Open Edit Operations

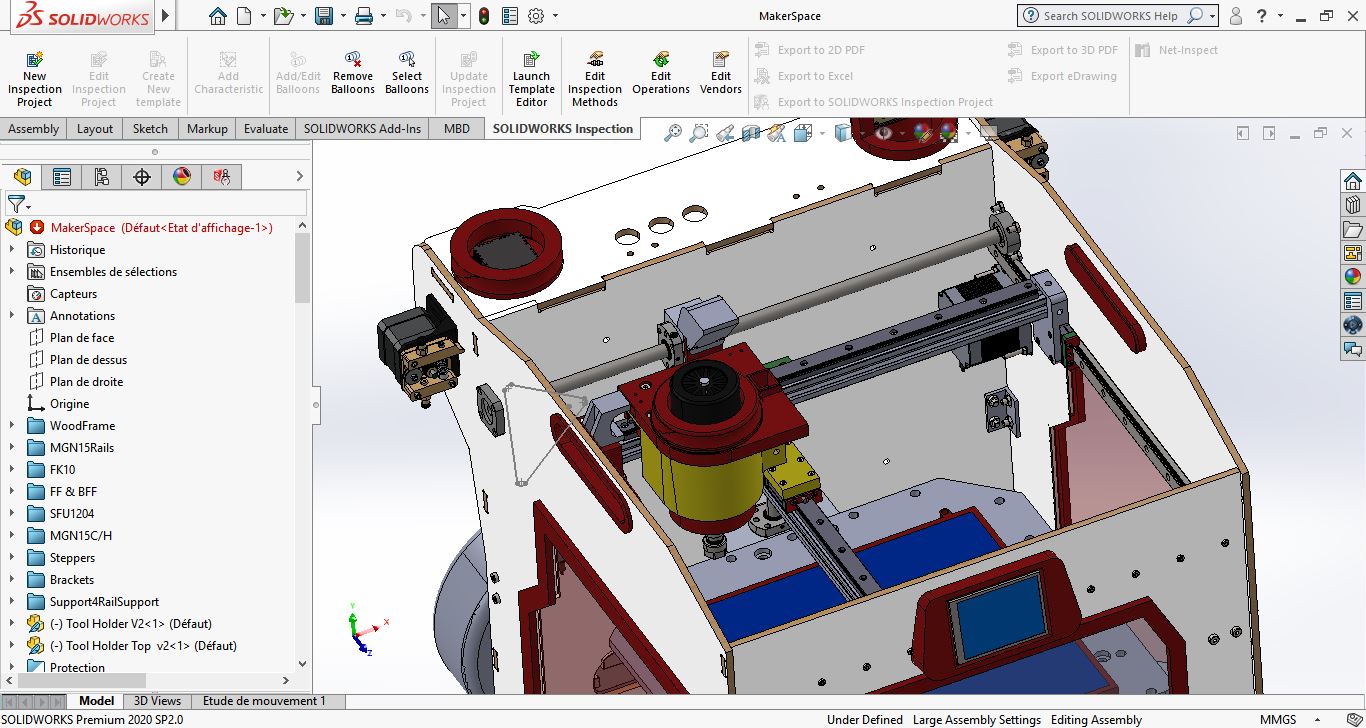pyautogui.click(x=661, y=73)
